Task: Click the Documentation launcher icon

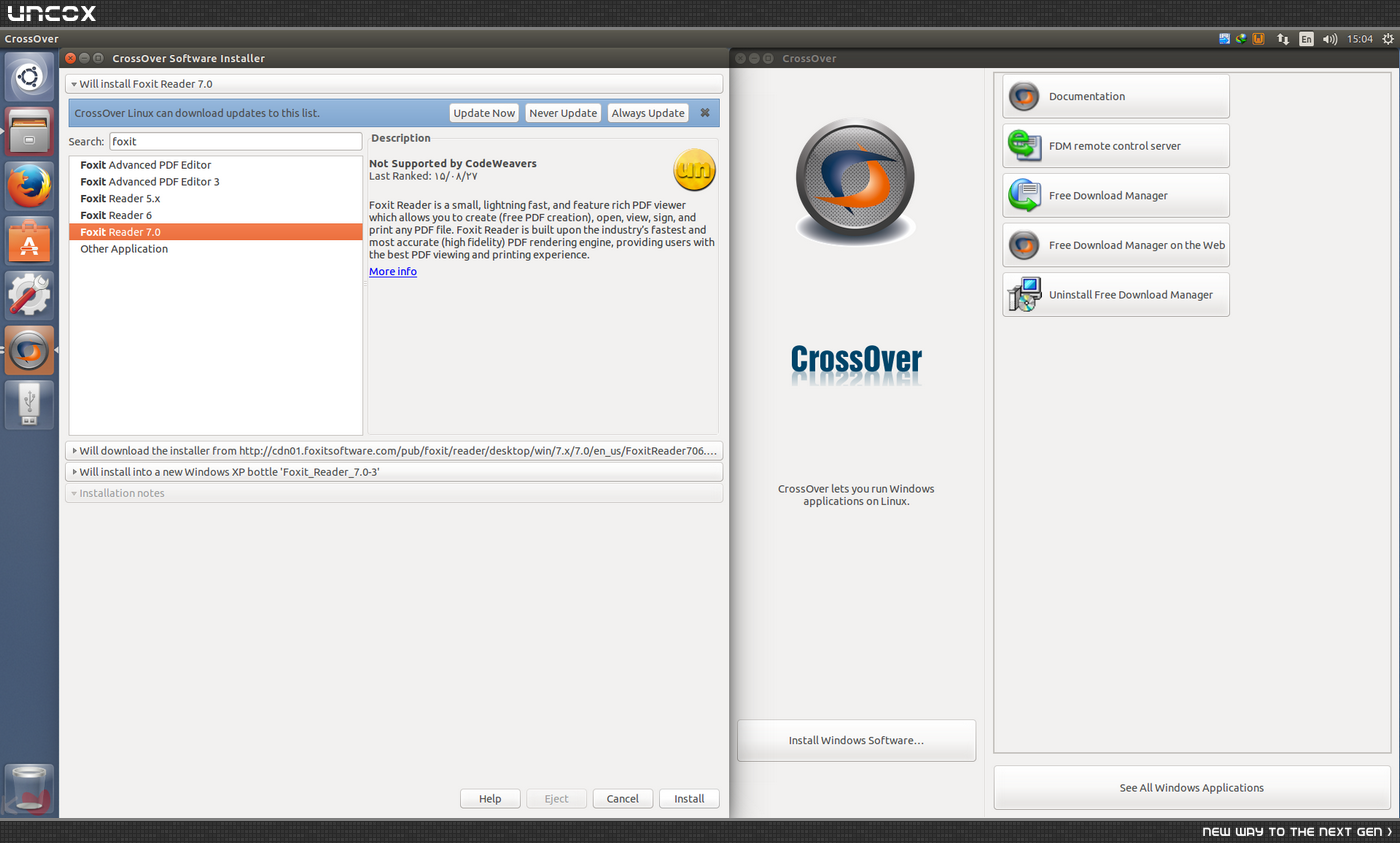Action: click(1024, 96)
